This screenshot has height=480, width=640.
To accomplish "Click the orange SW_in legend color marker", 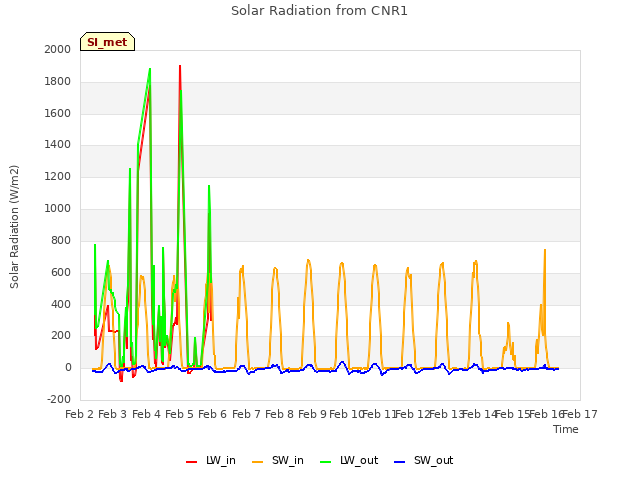I will click(258, 461).
